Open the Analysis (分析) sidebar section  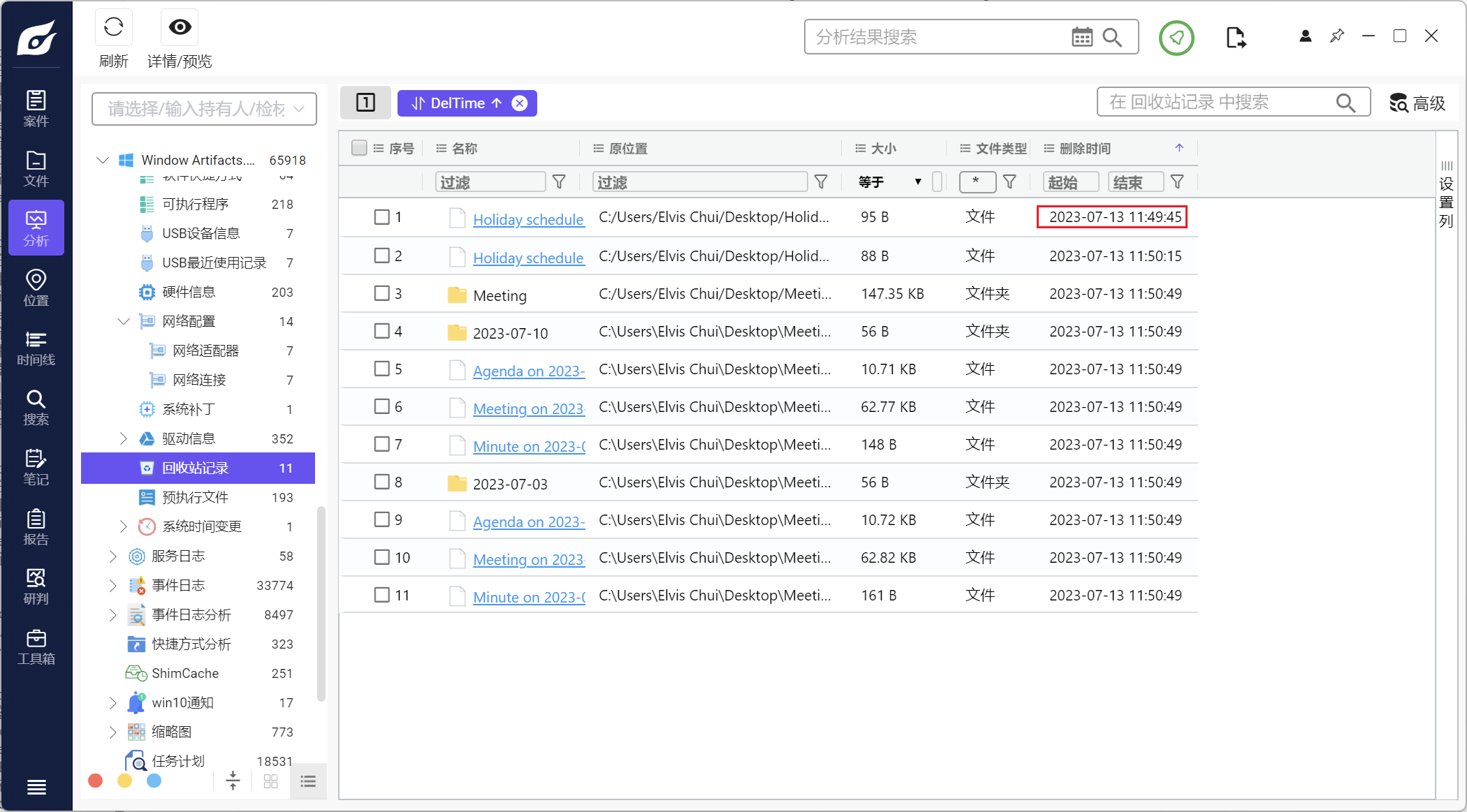tap(36, 228)
